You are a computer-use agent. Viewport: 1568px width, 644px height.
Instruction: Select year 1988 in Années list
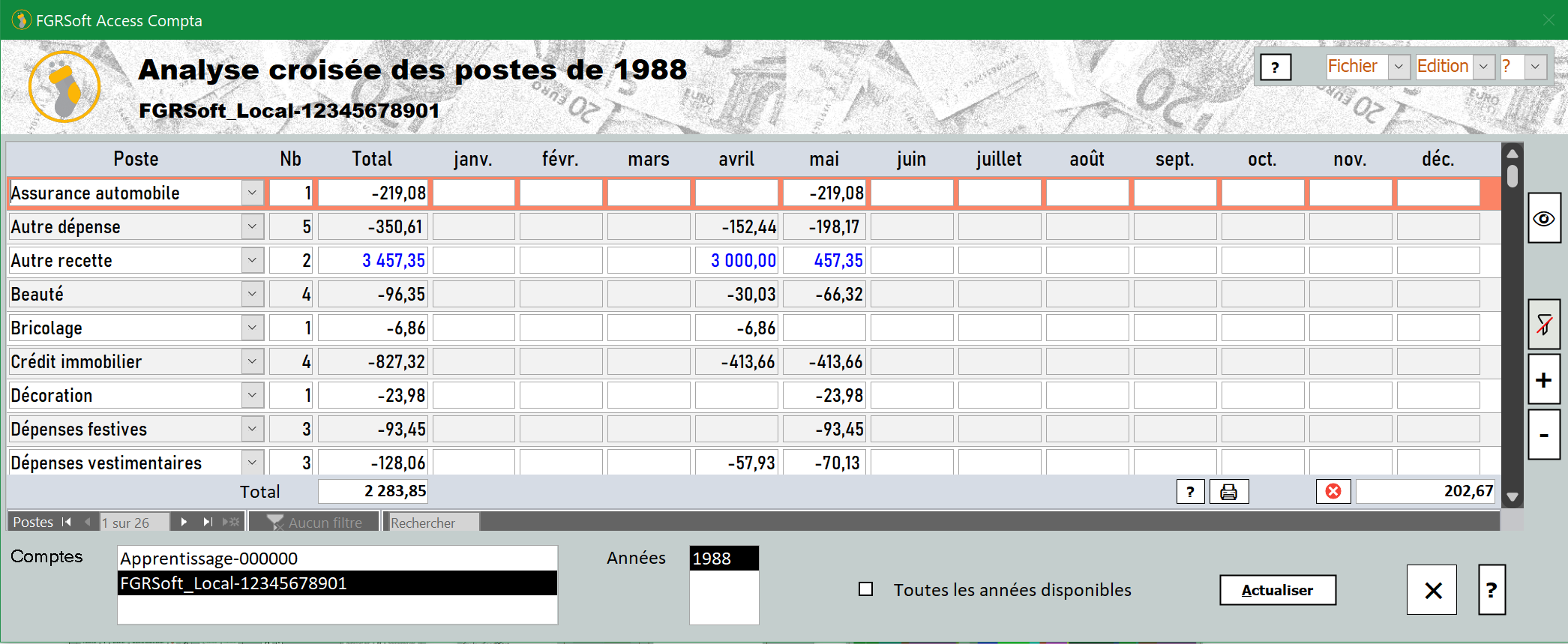tap(724, 559)
